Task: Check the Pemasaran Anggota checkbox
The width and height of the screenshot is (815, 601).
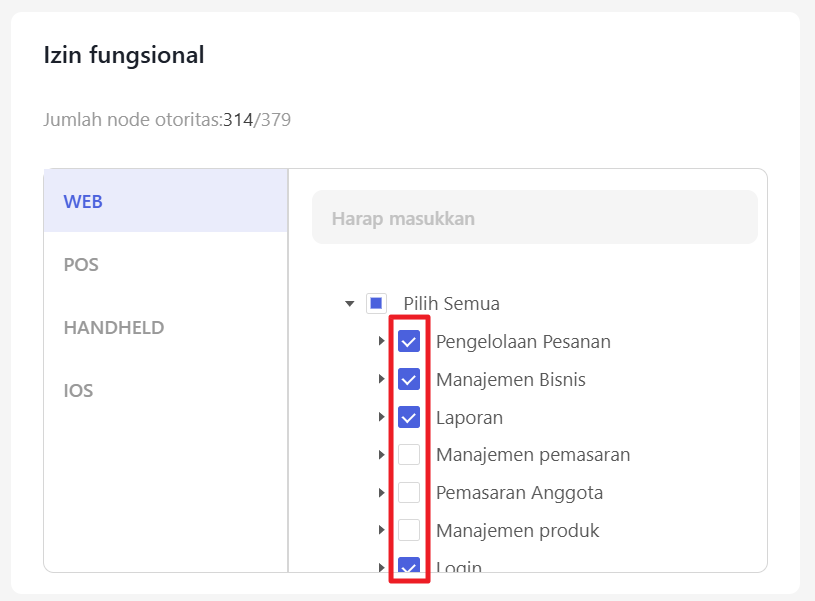Action: coord(409,493)
